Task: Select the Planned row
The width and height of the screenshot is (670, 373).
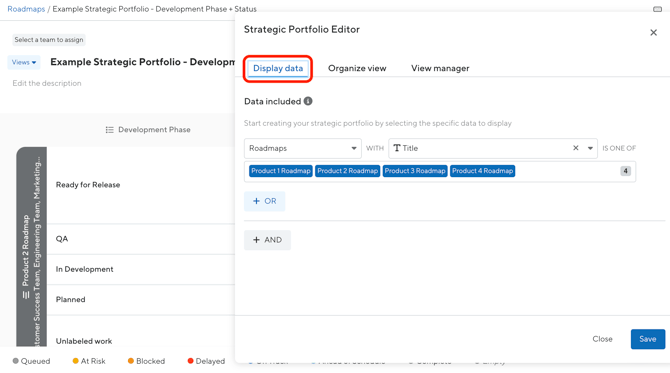Action: coord(141,300)
